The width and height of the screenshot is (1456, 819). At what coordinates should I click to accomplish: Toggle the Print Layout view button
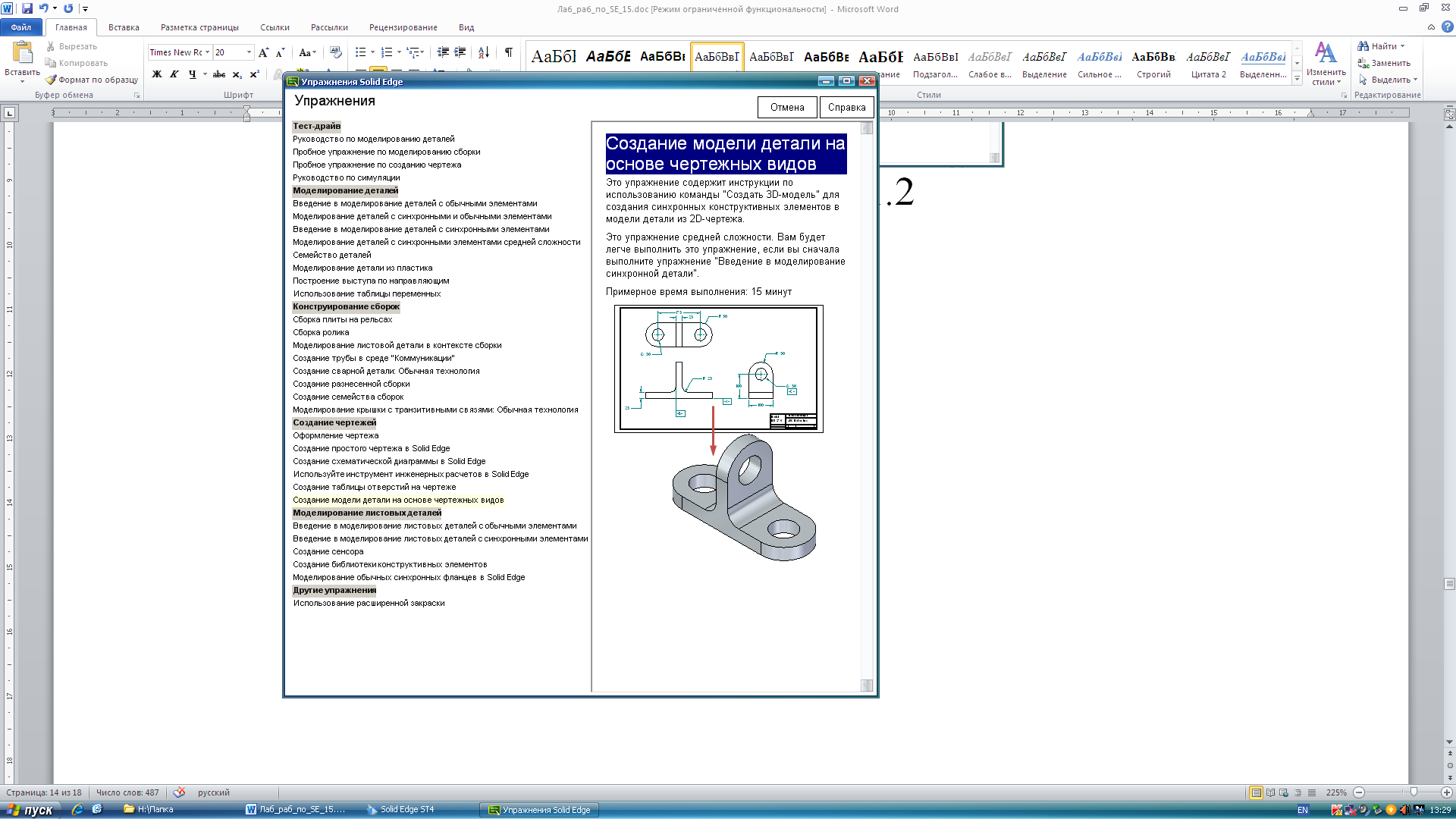click(1257, 792)
